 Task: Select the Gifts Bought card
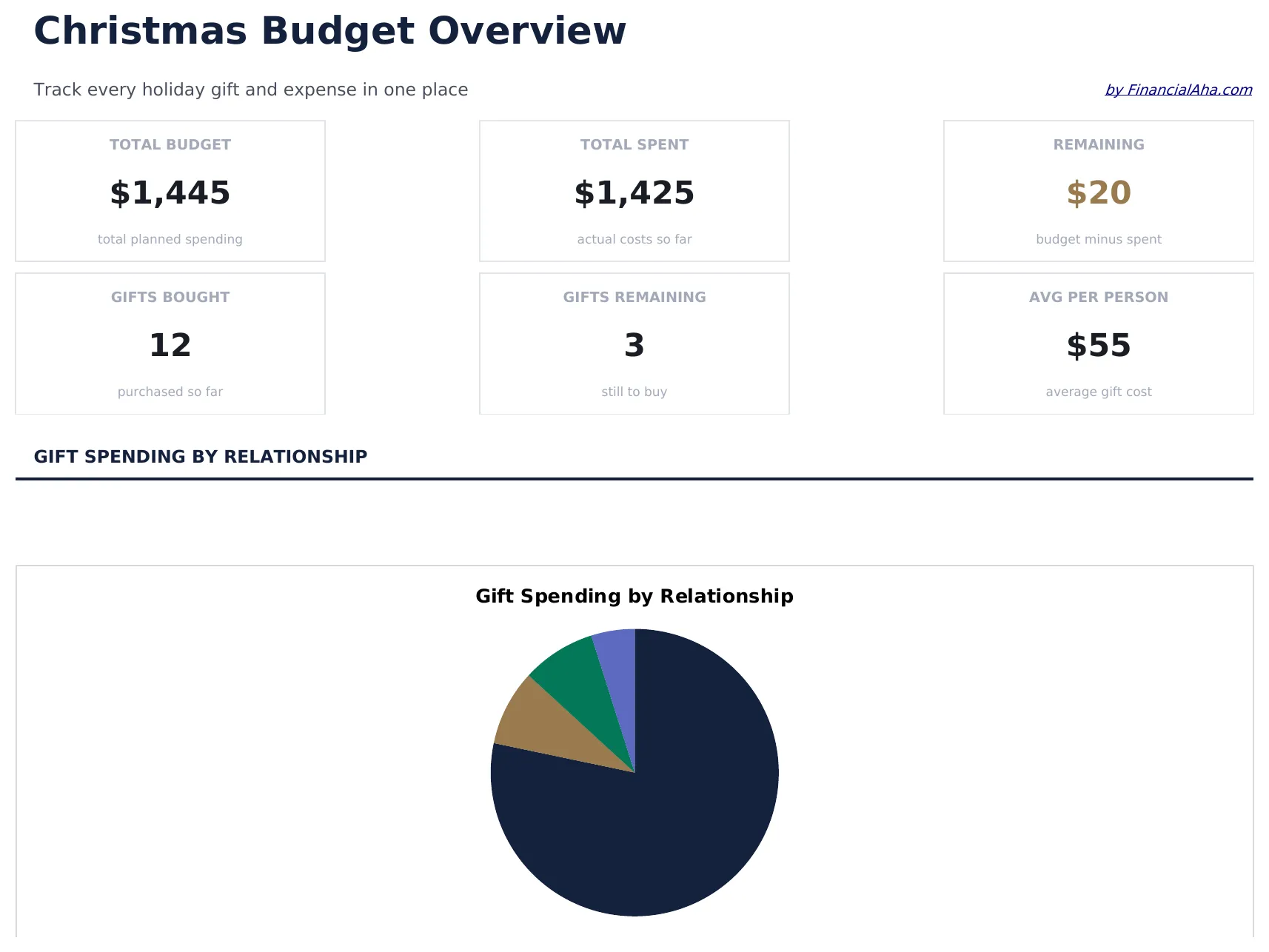170,343
